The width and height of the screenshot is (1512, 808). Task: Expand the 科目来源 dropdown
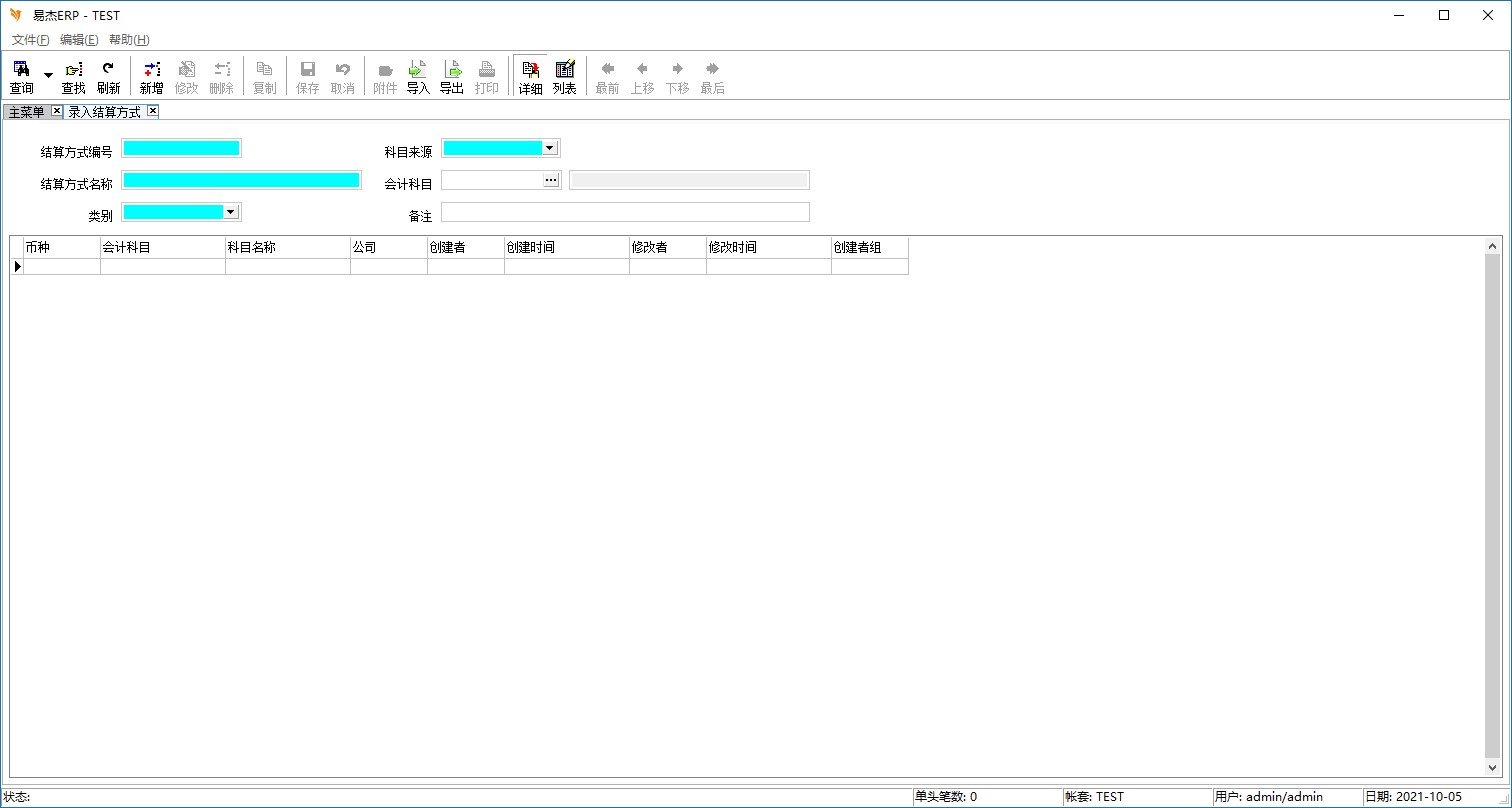549,148
